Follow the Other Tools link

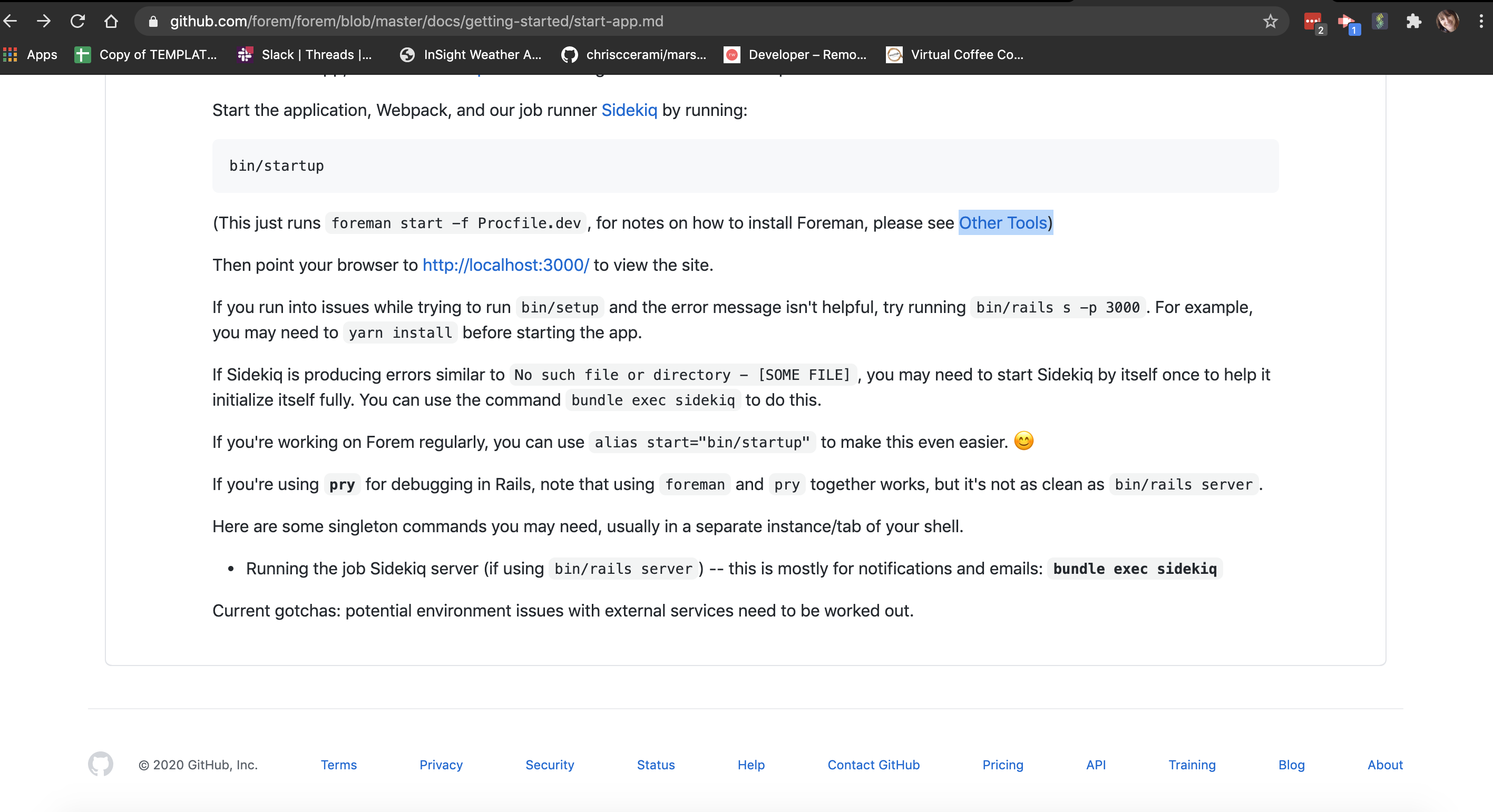(x=1003, y=222)
